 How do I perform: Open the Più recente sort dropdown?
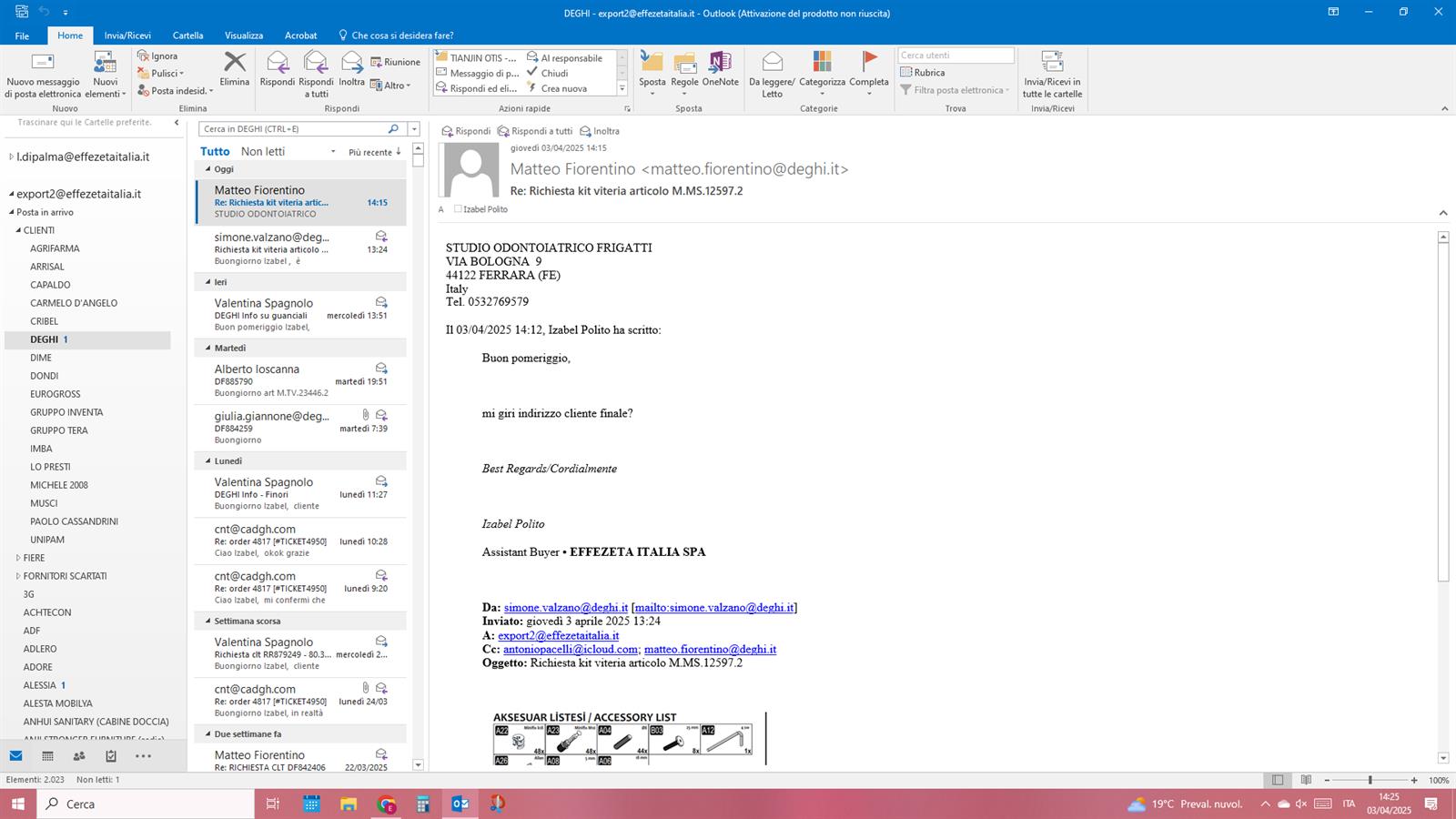point(374,152)
